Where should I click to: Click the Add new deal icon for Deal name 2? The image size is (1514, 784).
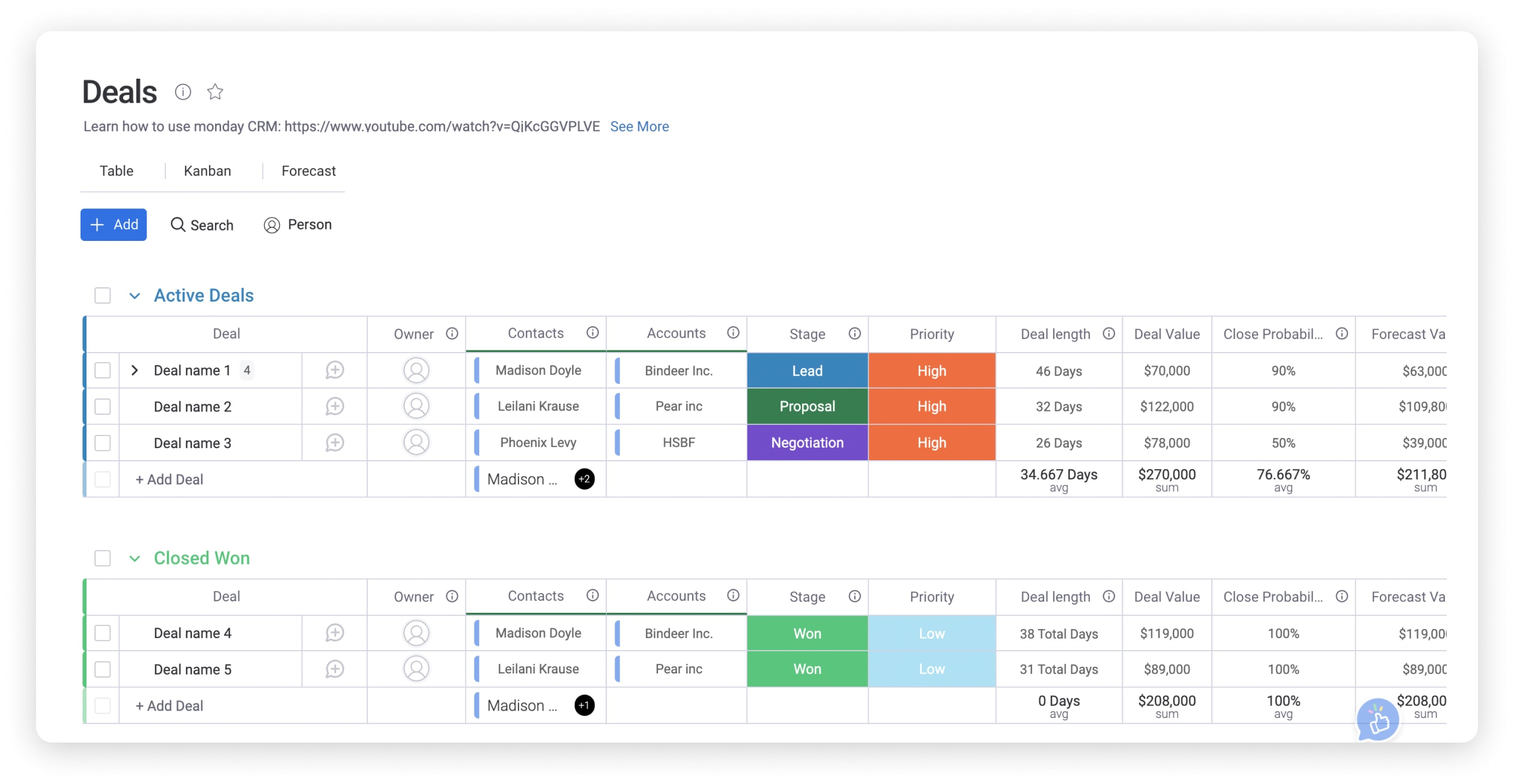click(335, 406)
